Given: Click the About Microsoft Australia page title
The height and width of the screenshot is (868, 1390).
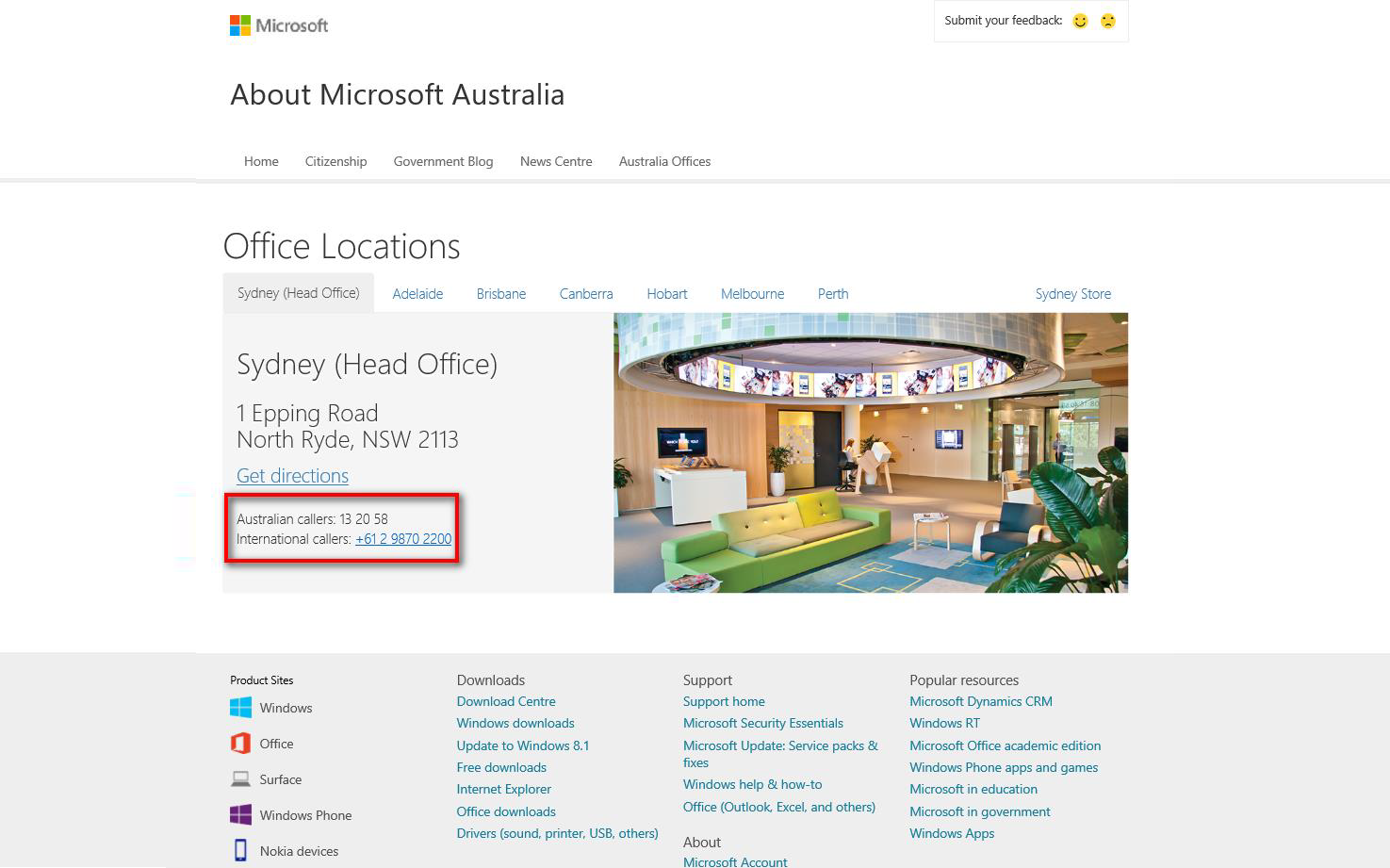Looking at the screenshot, I should coord(398,94).
